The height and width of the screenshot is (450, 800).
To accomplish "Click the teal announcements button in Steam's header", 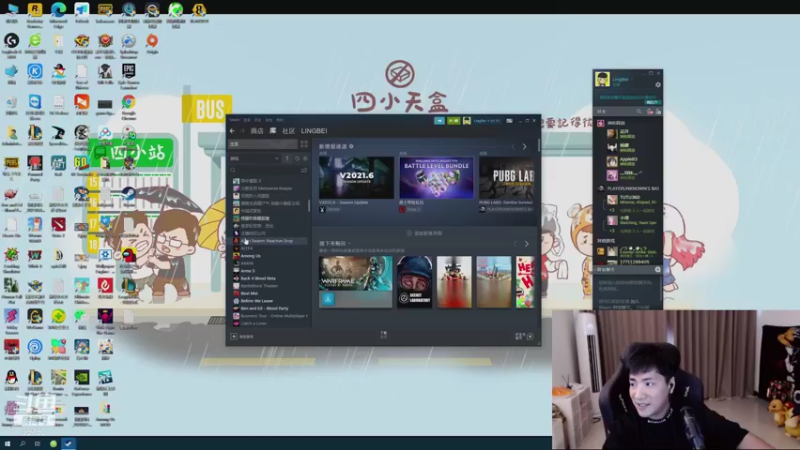I will tap(439, 121).
